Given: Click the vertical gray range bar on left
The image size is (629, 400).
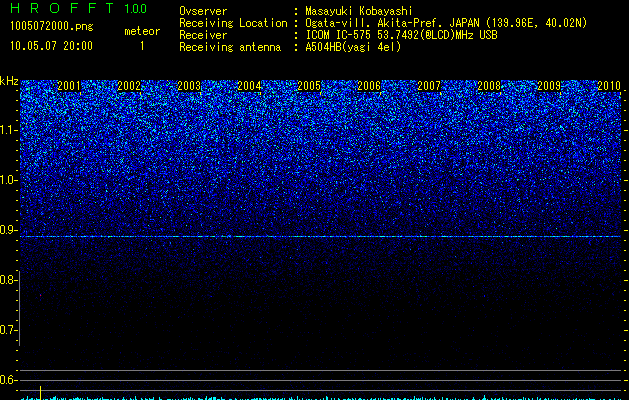Looking at the screenshot, I should 20,308.
